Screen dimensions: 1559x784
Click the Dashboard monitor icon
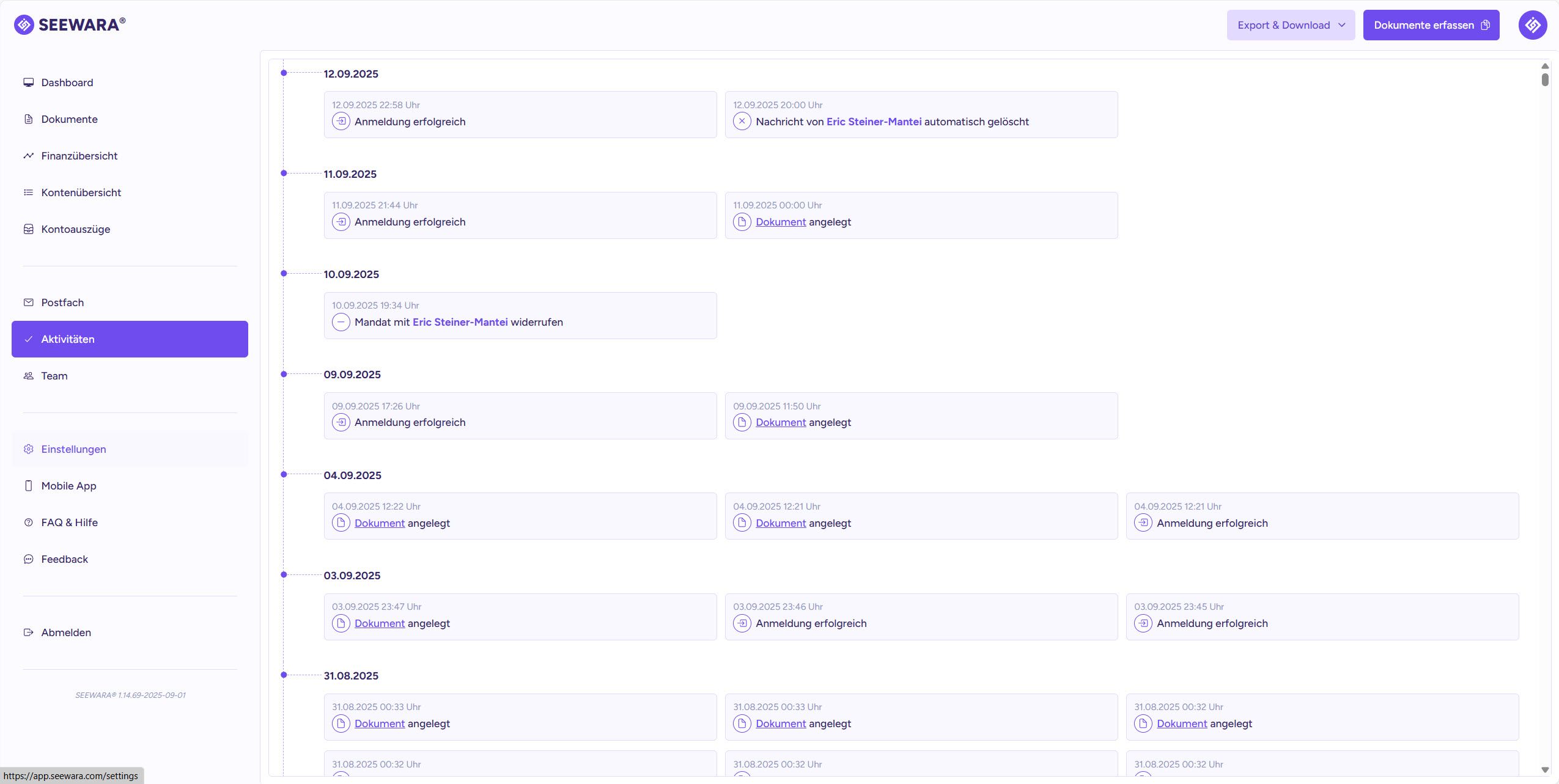[28, 82]
